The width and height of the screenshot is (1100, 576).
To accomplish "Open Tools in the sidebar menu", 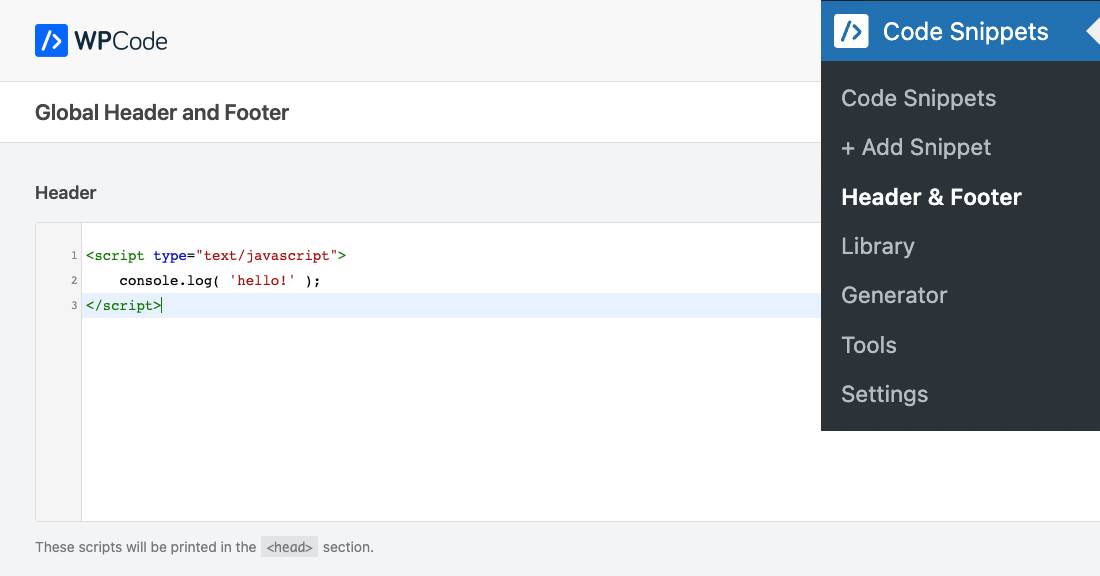I will (x=868, y=345).
